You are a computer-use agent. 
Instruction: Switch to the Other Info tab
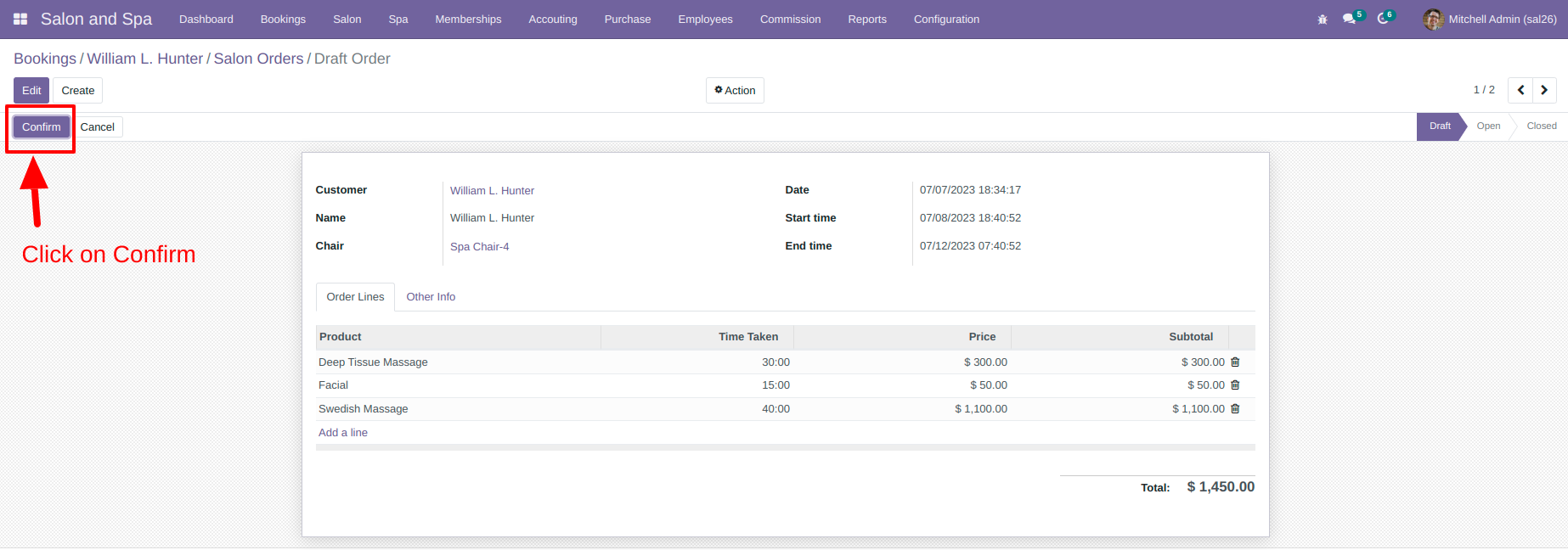[431, 296]
